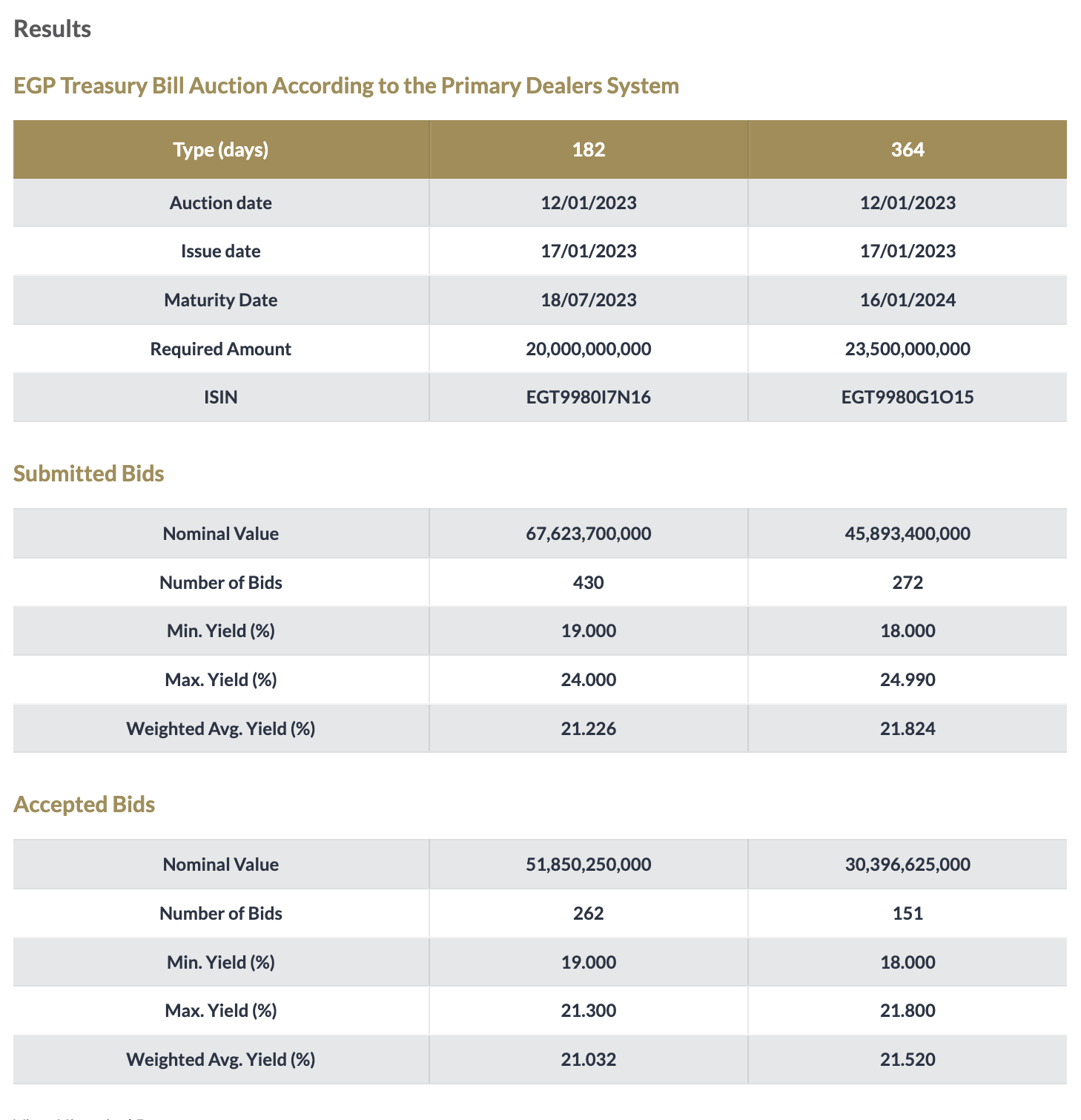Click required amount 20,000,000,000

click(589, 349)
